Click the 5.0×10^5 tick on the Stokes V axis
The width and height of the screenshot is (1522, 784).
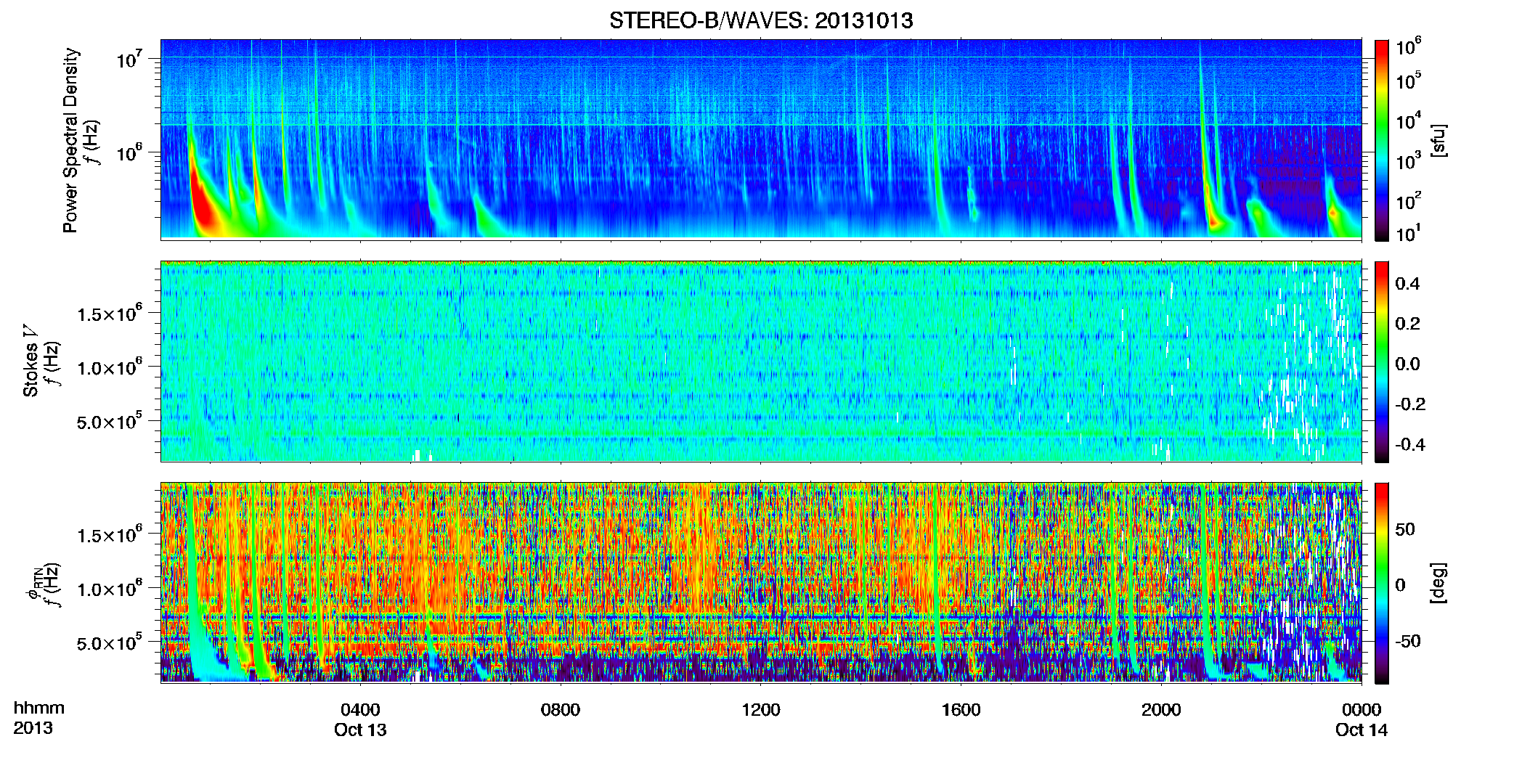[x=109, y=421]
